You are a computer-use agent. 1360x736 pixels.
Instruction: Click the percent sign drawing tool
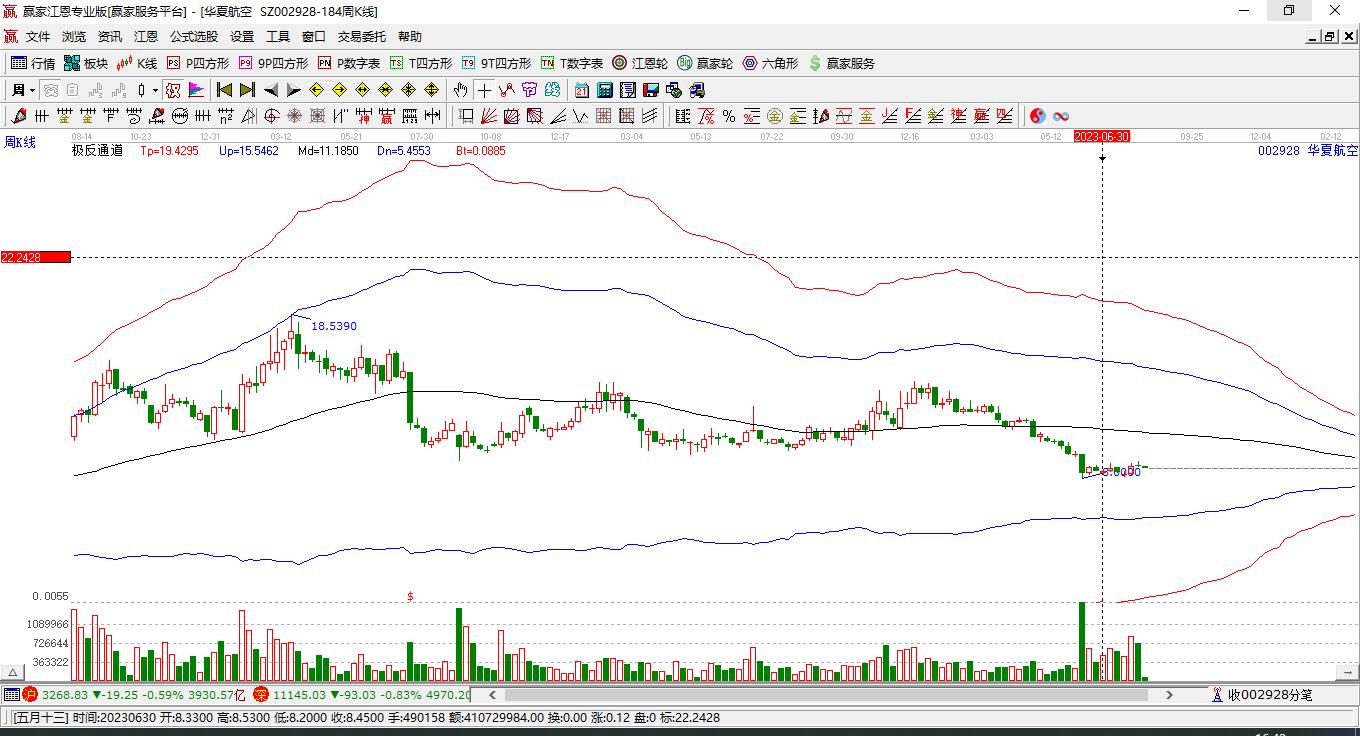(x=729, y=116)
